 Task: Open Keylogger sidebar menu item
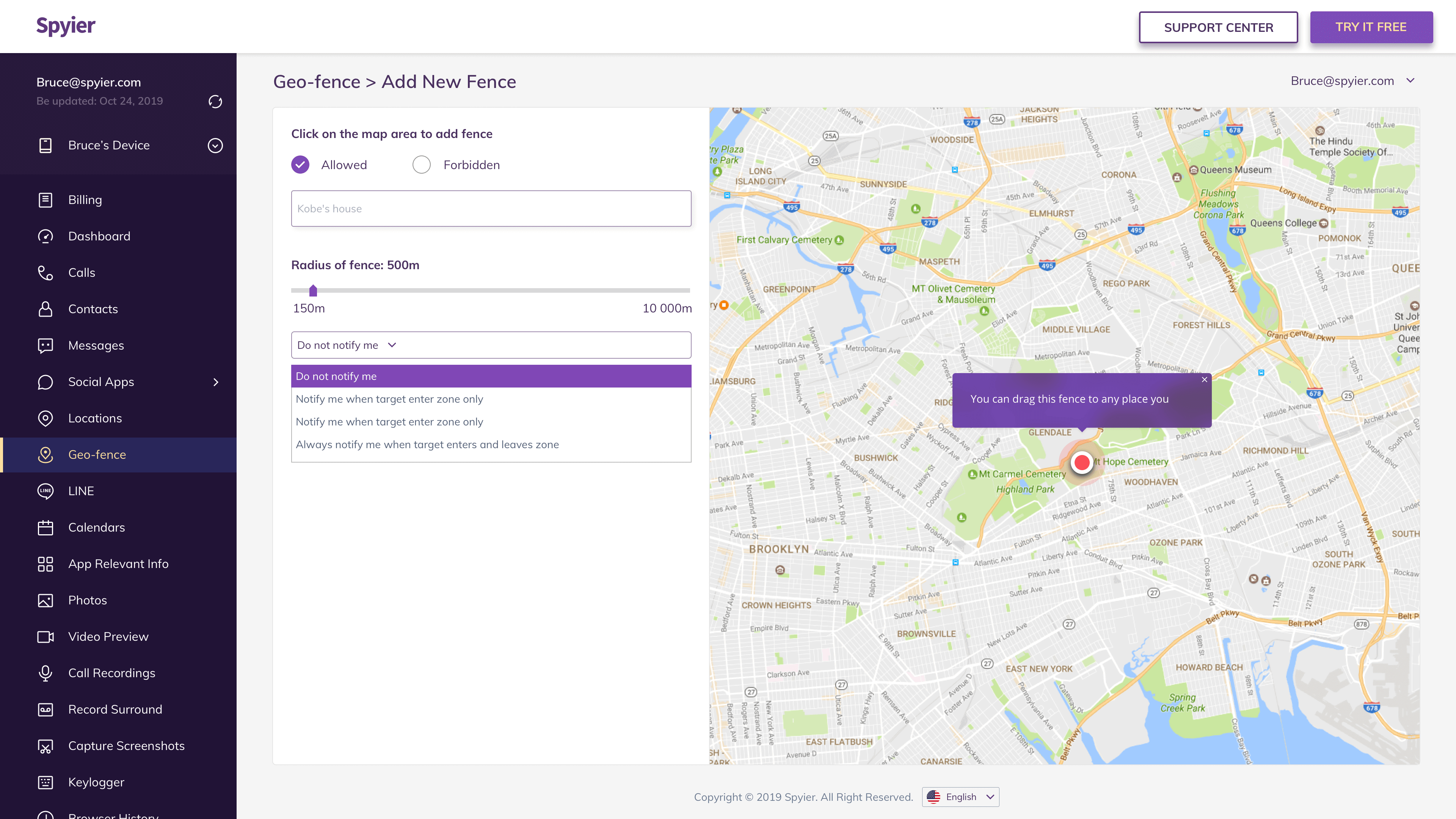pyautogui.click(x=118, y=782)
